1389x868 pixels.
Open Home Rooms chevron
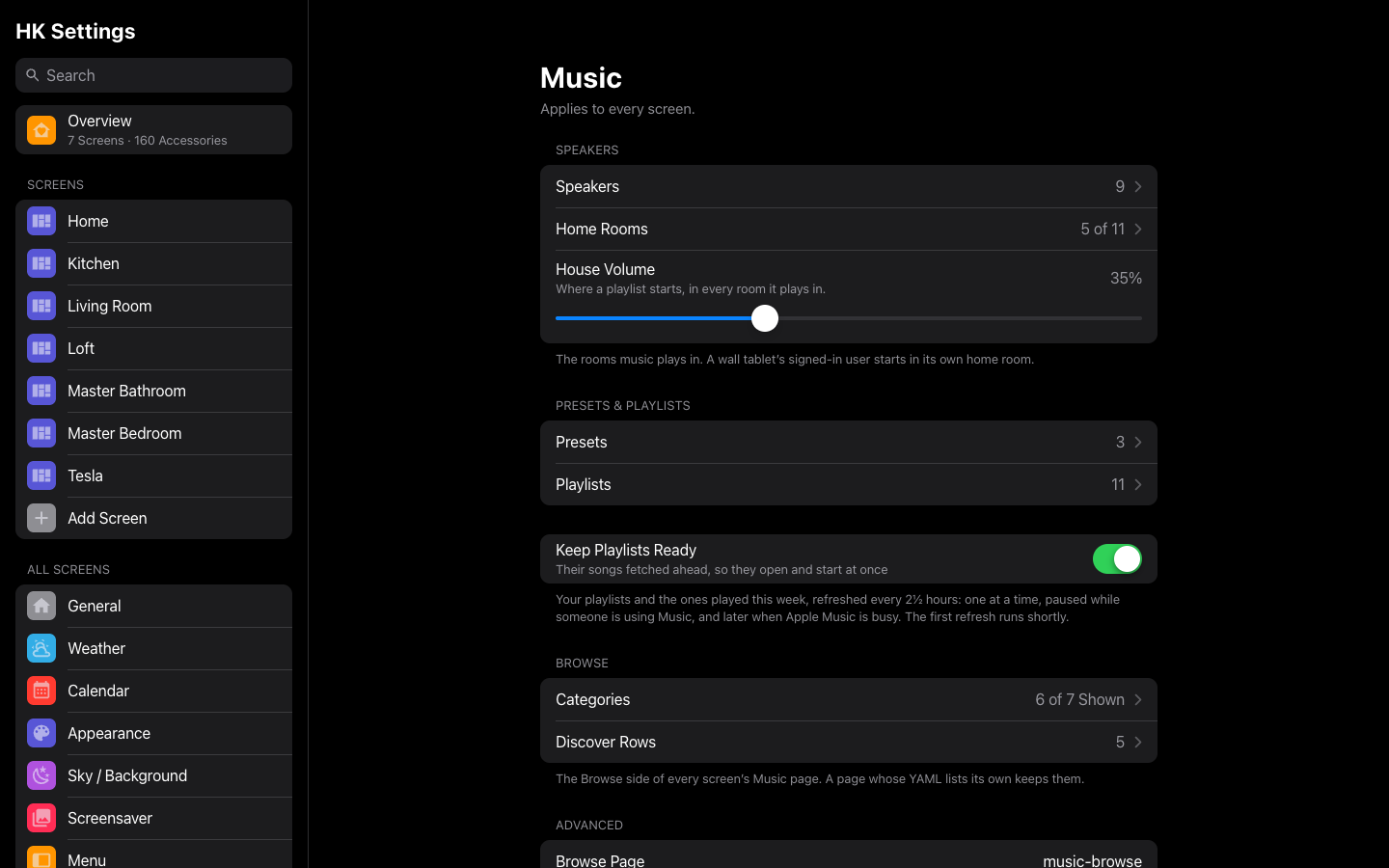(1138, 229)
